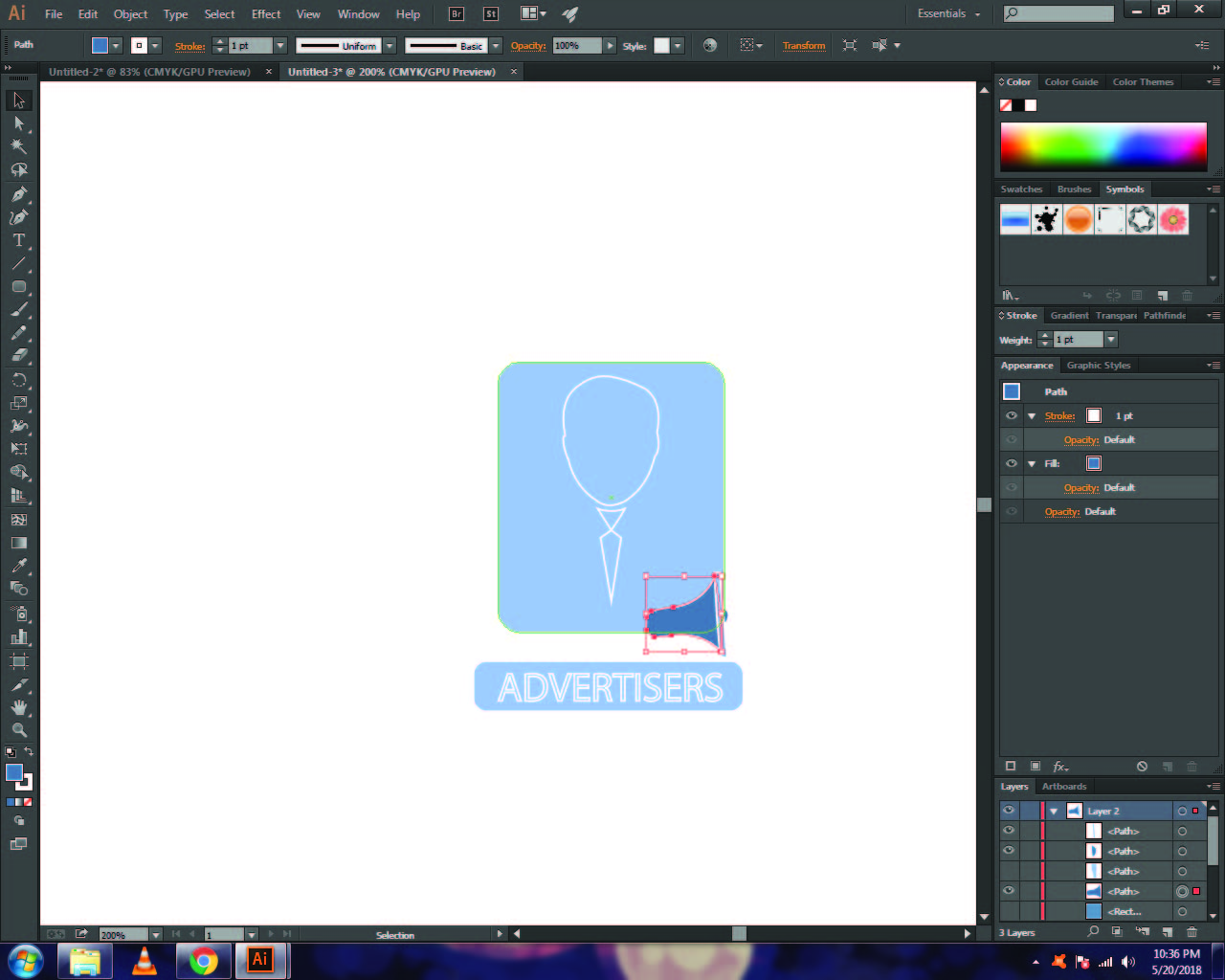Select the Type tool
The width and height of the screenshot is (1225, 980).
pyautogui.click(x=18, y=240)
